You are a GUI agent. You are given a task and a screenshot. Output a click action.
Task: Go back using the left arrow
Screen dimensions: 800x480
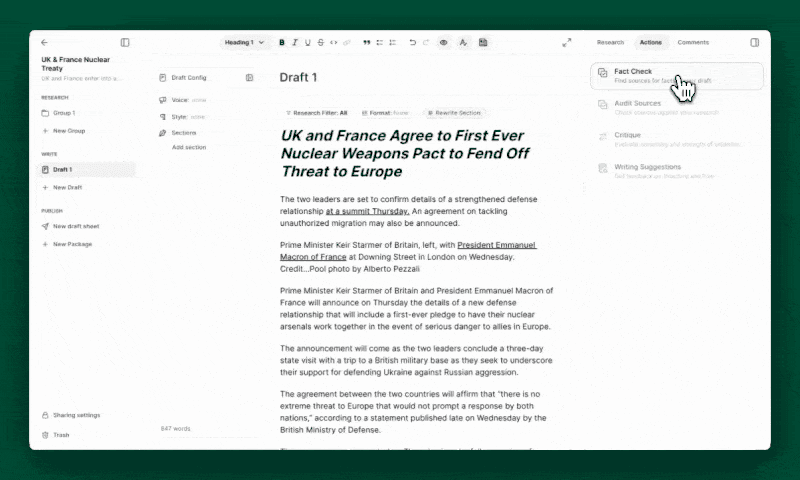[x=44, y=42]
